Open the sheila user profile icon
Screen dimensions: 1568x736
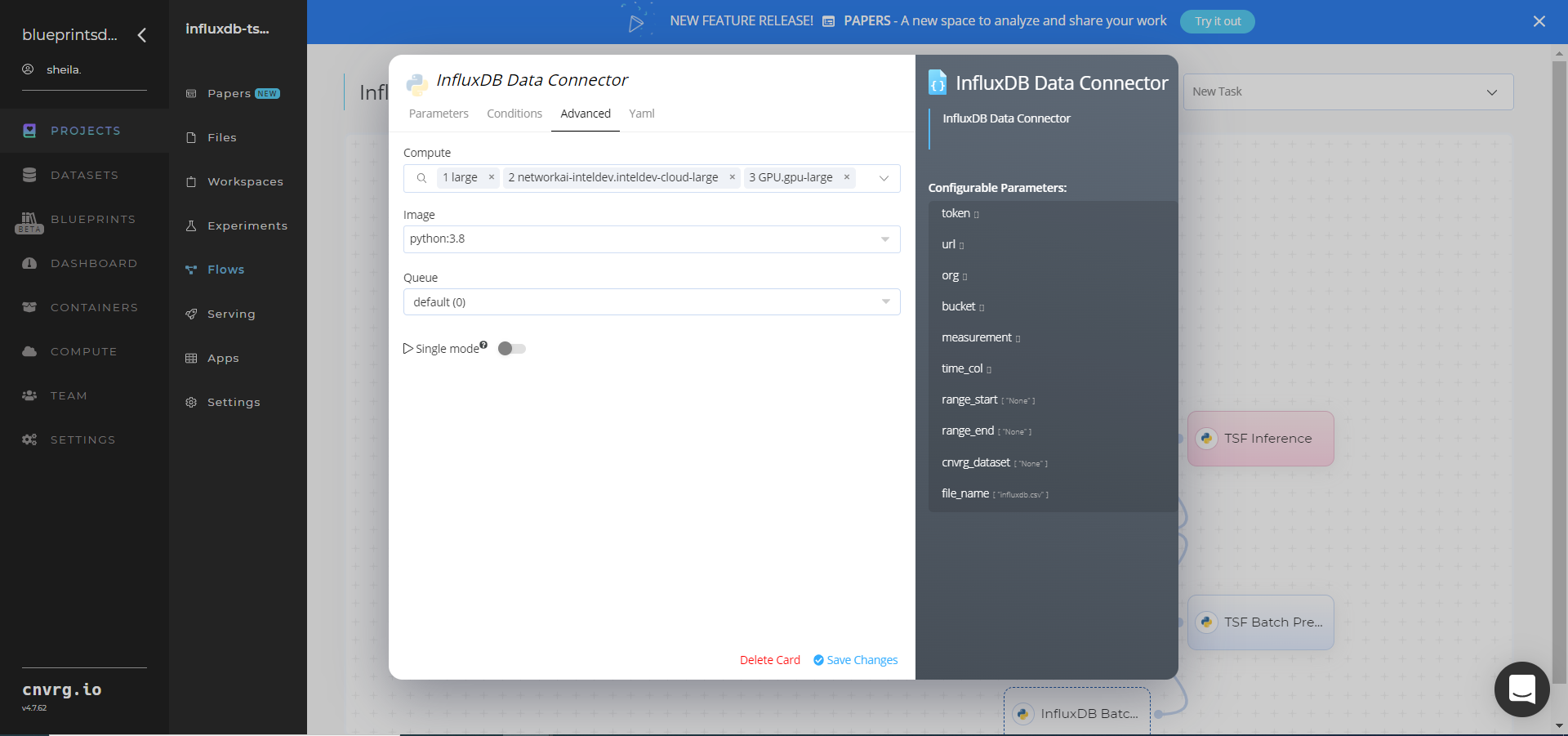[28, 69]
